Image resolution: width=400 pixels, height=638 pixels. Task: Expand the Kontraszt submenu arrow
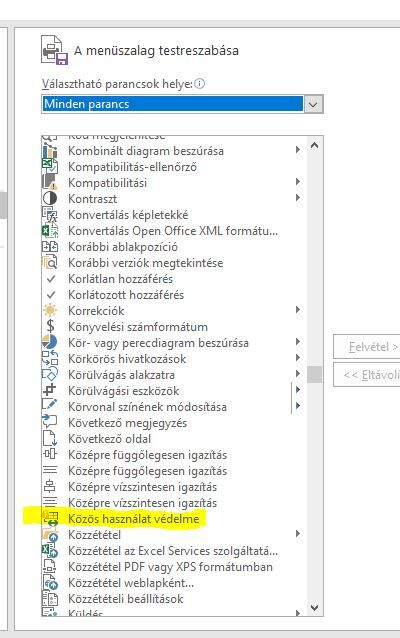click(298, 198)
